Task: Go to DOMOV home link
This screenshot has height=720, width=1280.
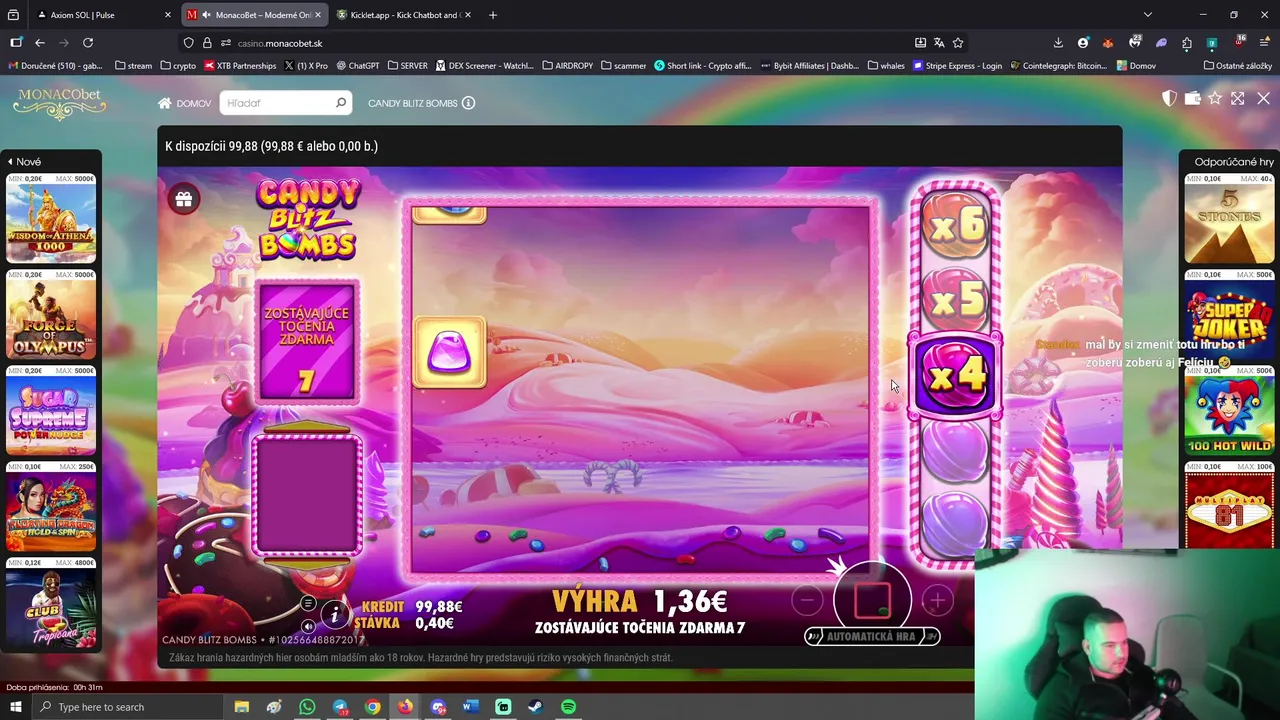Action: click(184, 103)
